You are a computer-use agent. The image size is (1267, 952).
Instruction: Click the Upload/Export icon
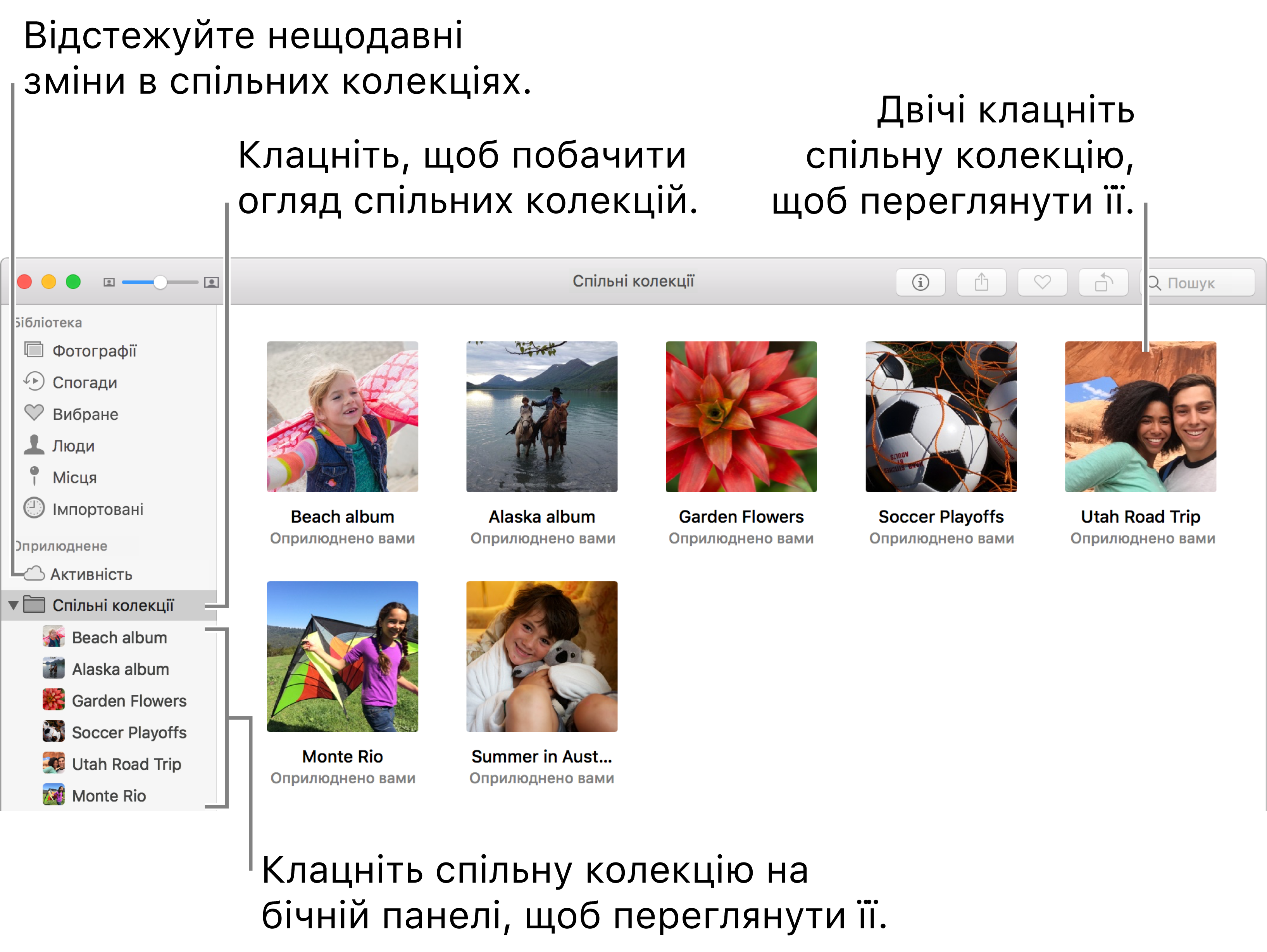click(x=980, y=283)
